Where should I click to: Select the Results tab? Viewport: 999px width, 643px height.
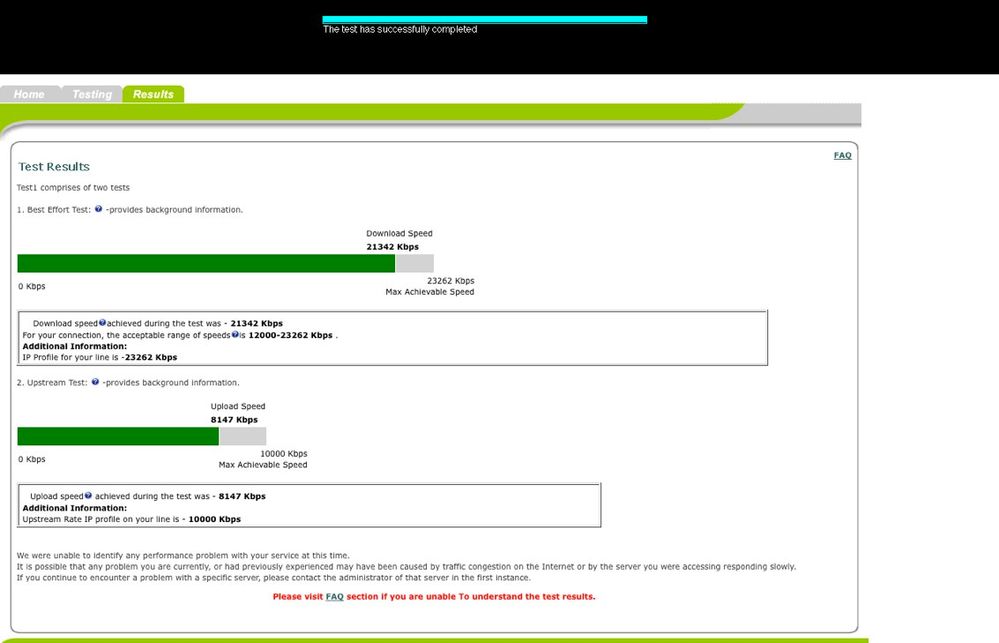(153, 93)
